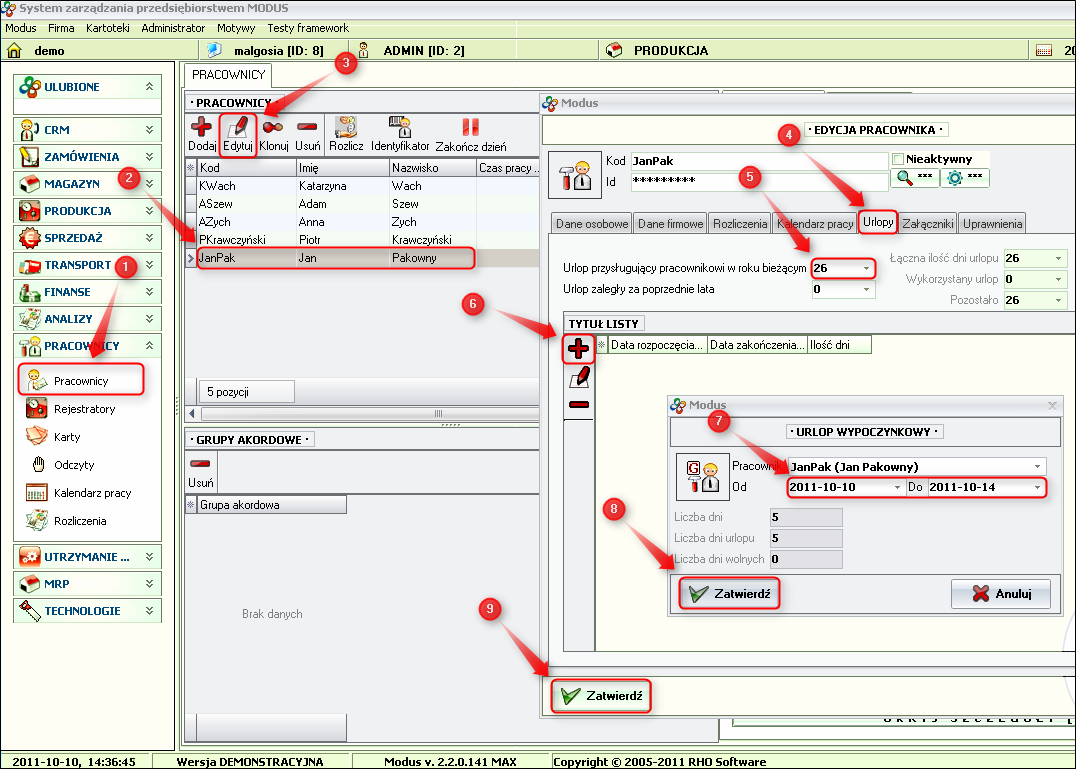Switch to the Urlopy tab
Viewport: 1076px width, 769px height.
(877, 223)
